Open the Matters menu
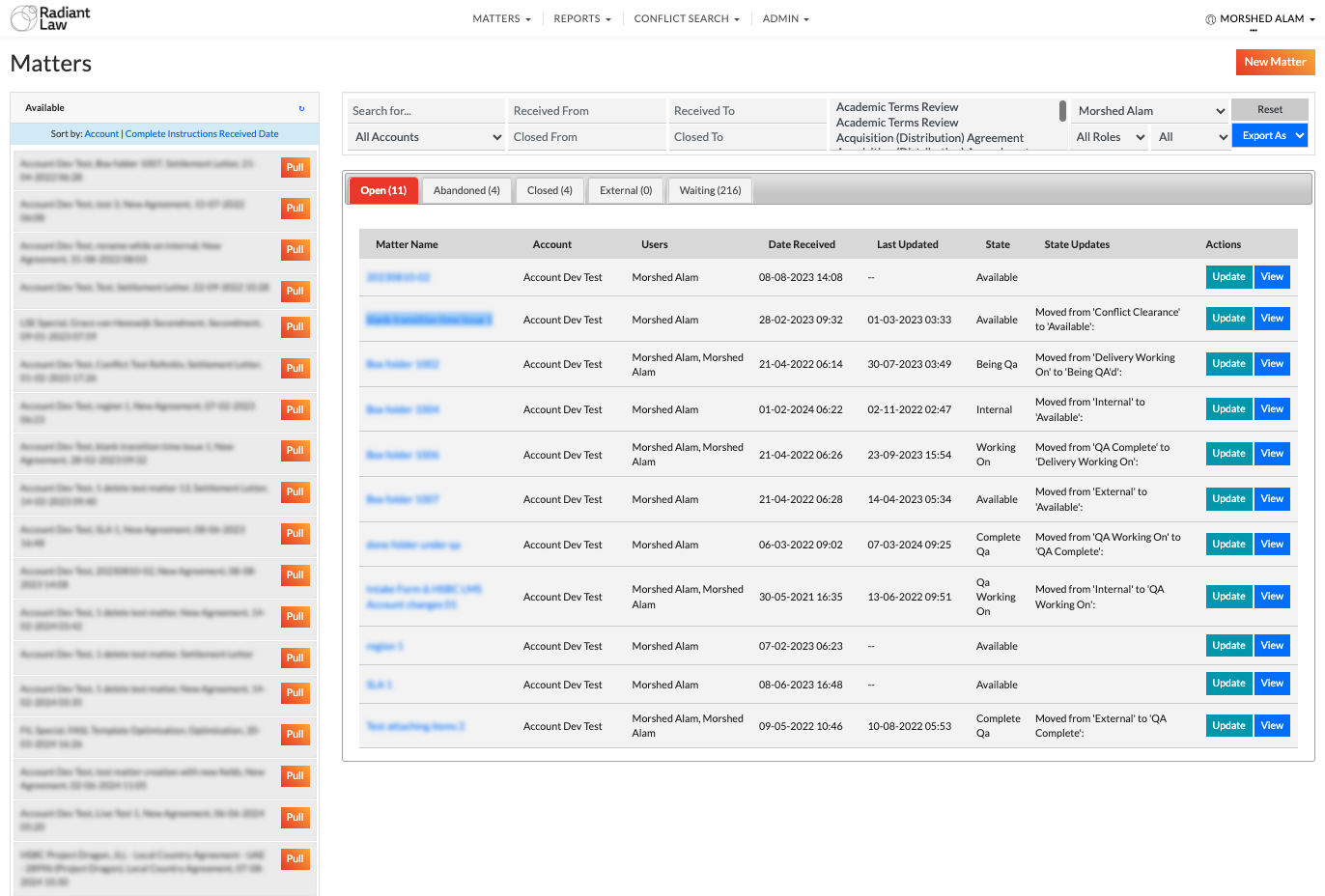Image resolution: width=1325 pixels, height=896 pixels. pos(501,18)
